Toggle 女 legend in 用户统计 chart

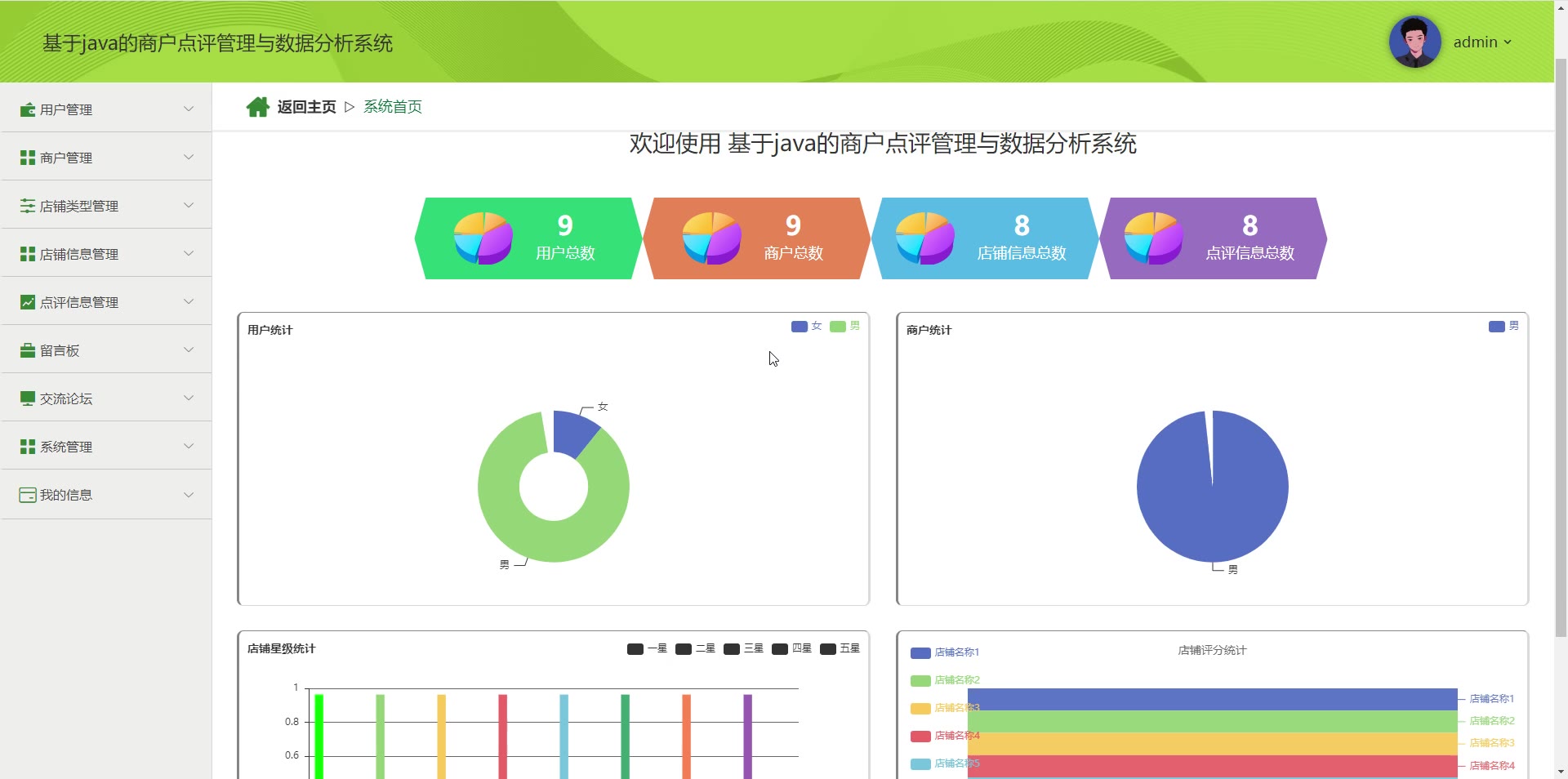pos(807,326)
